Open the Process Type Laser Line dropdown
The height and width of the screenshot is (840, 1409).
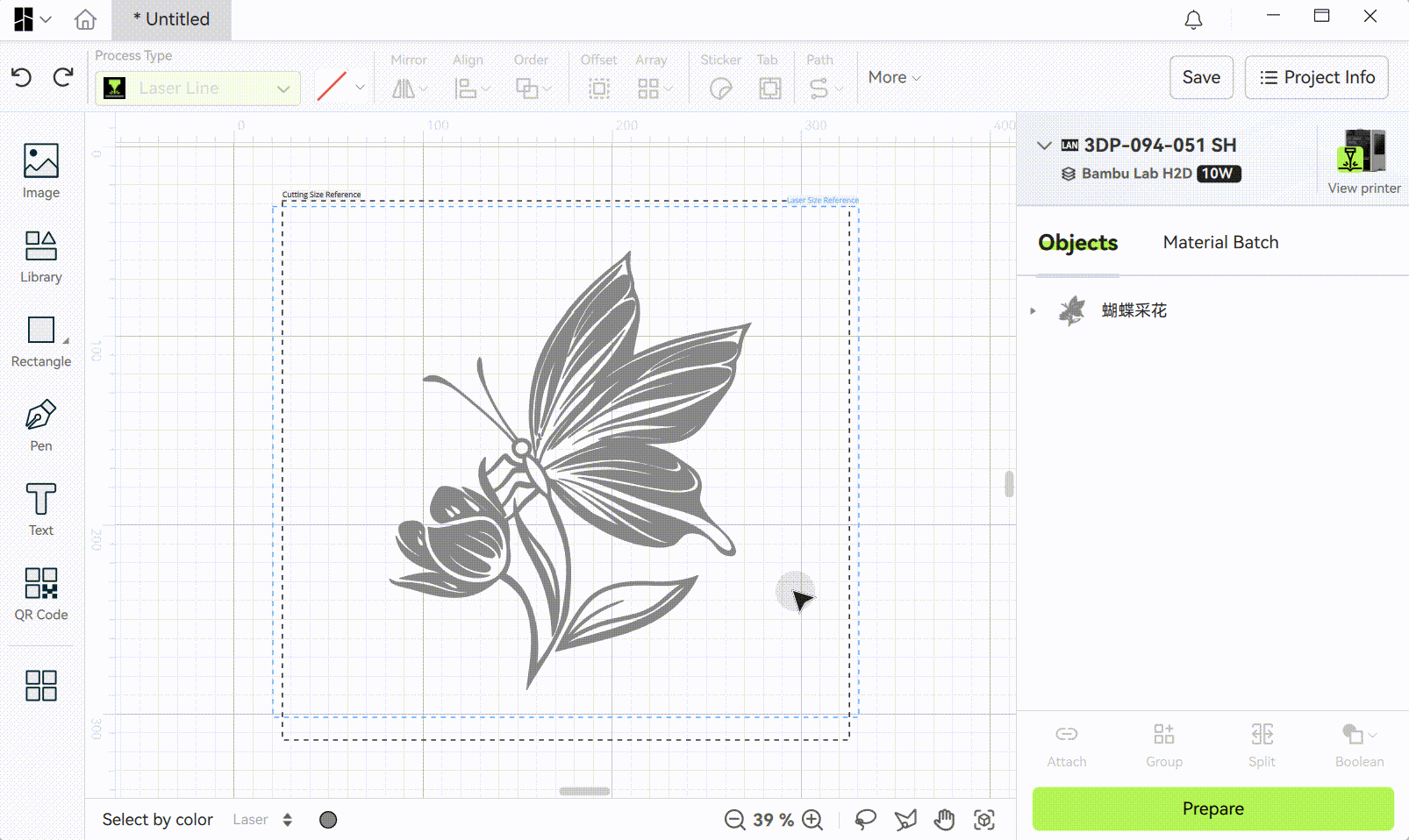(x=197, y=88)
